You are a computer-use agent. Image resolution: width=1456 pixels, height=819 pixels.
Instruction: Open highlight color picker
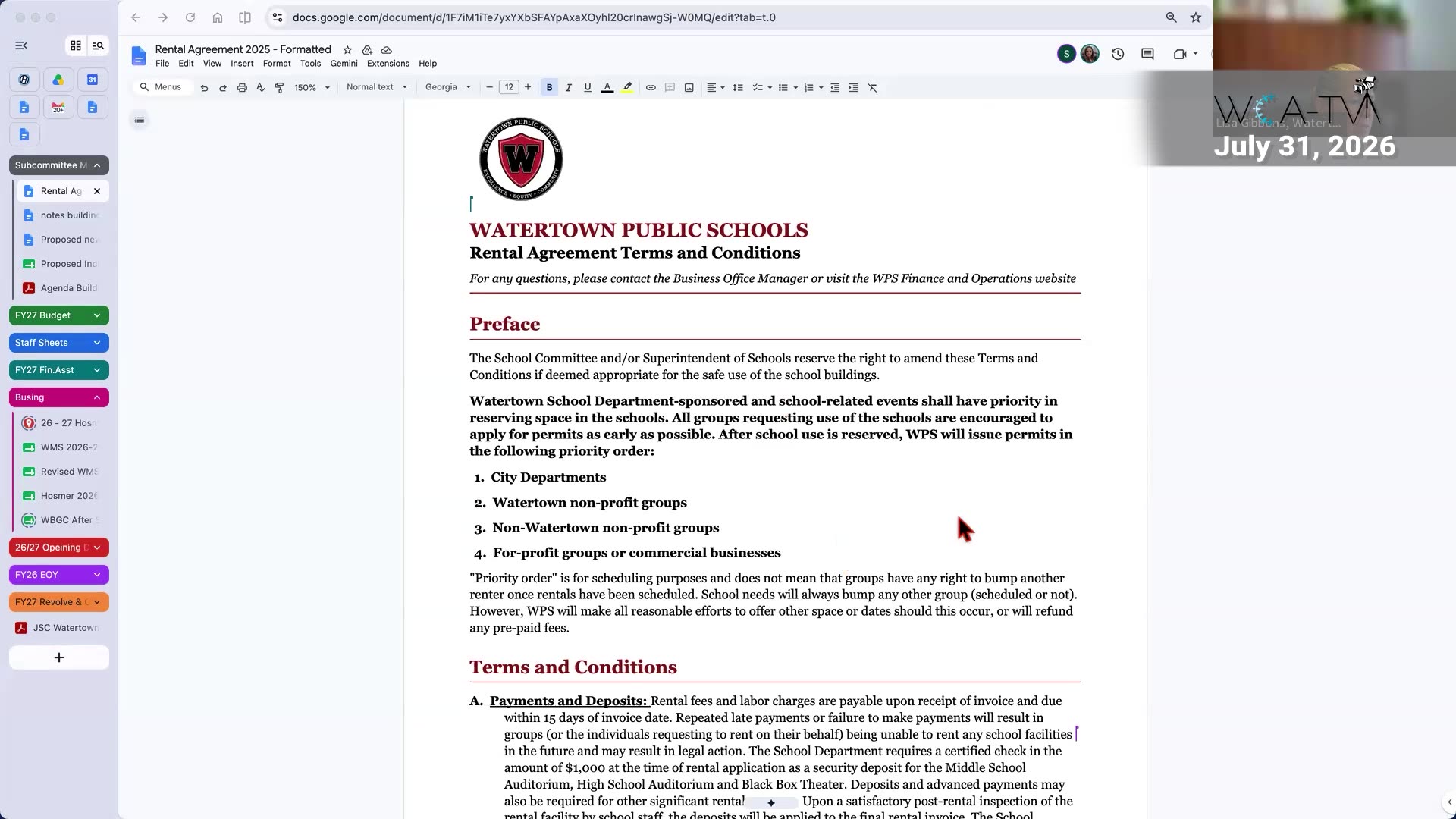(x=627, y=88)
